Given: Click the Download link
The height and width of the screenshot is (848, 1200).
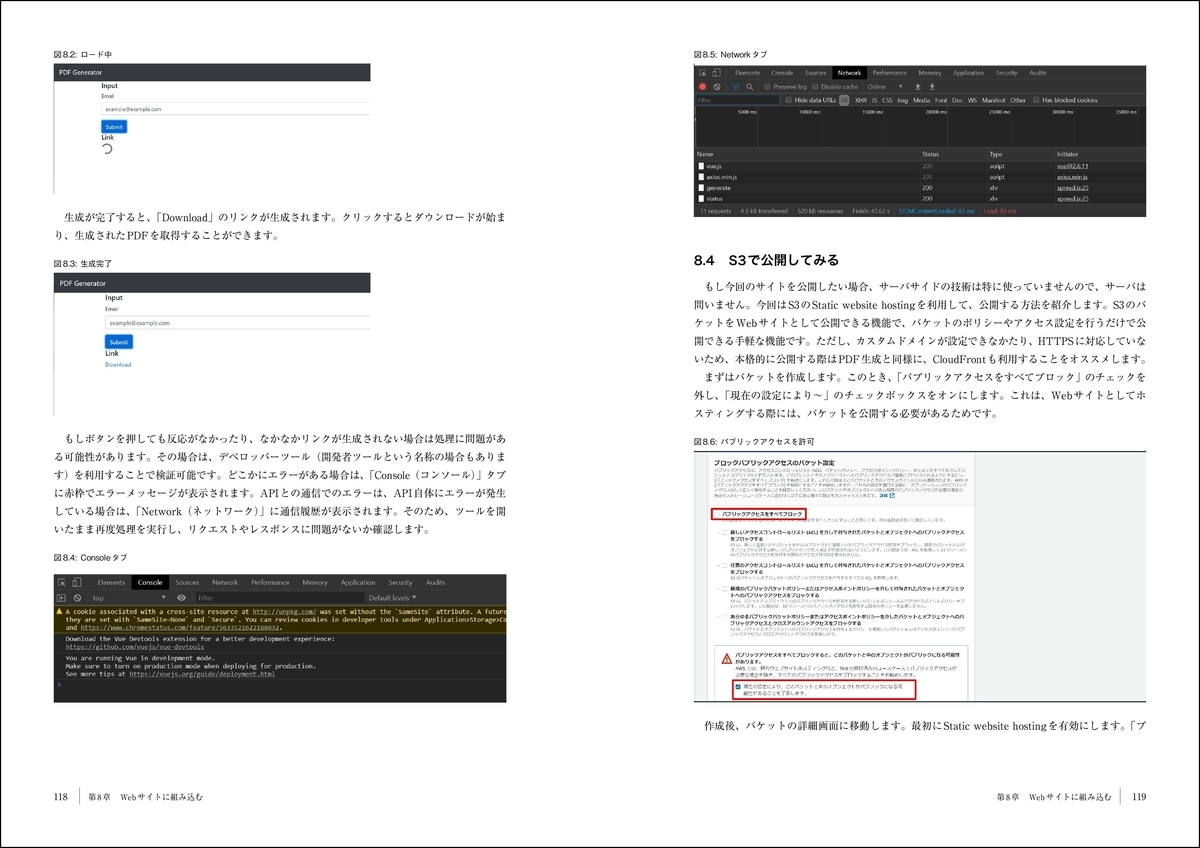Looking at the screenshot, I should point(118,364).
